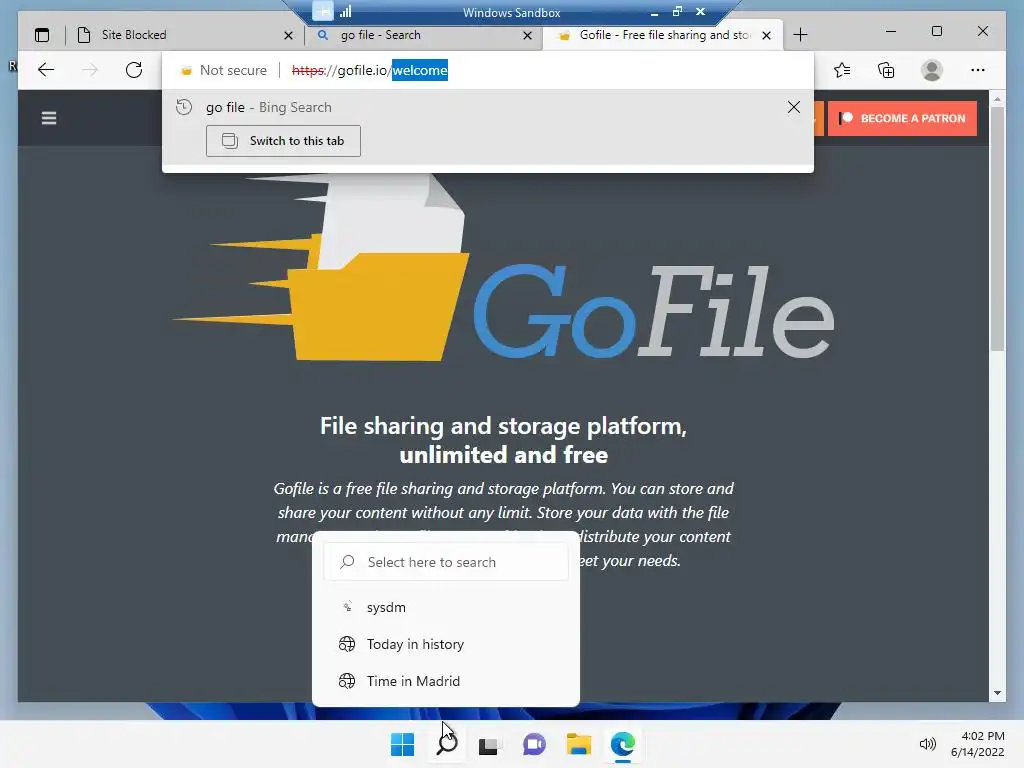Open the volume speaker tray icon
1024x768 pixels.
pyautogui.click(x=927, y=744)
